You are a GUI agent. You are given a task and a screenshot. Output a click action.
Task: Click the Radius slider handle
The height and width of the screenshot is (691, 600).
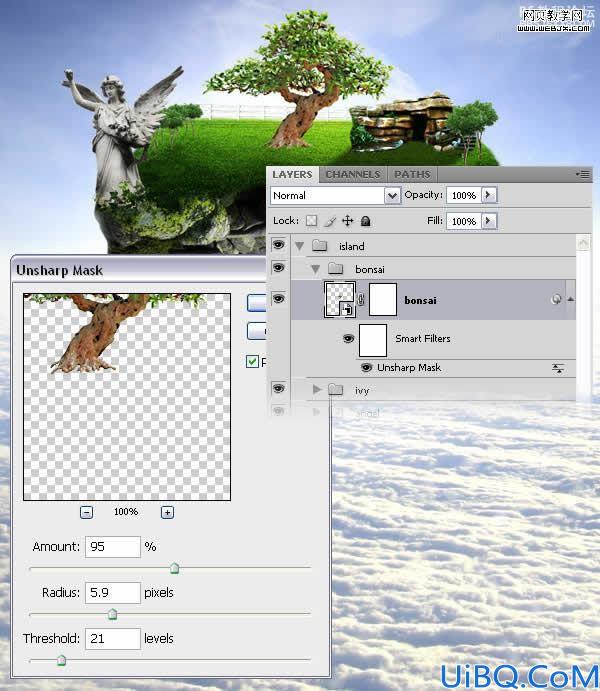click(x=112, y=613)
